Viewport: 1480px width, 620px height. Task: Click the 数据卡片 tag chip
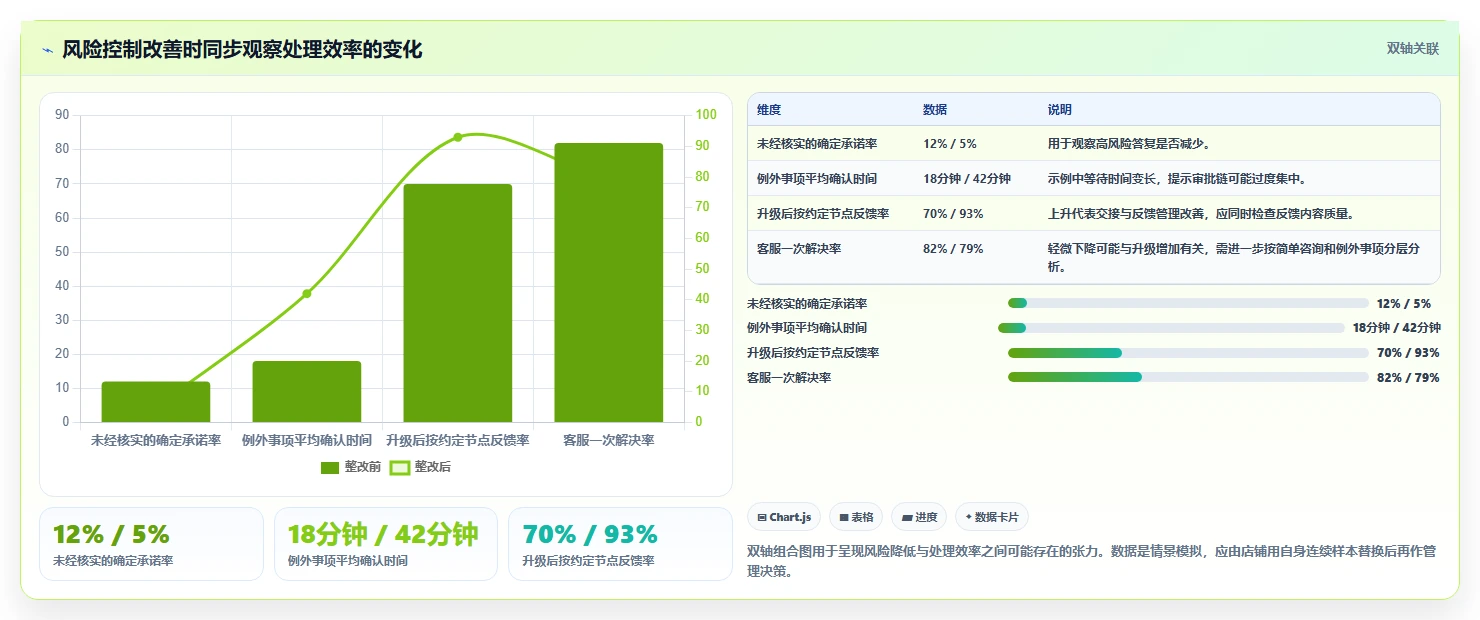point(992,517)
